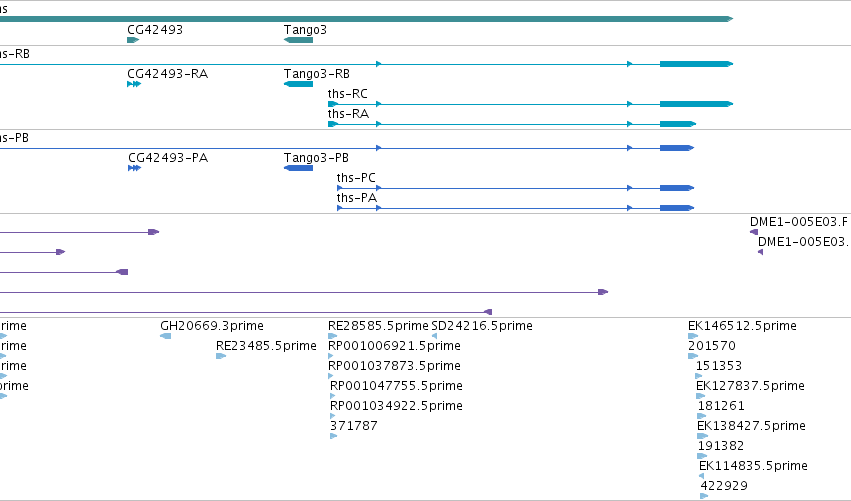Image resolution: width=851 pixels, height=501 pixels.
Task: Open the ths-PC protein feature label
Action: [x=356, y=178]
